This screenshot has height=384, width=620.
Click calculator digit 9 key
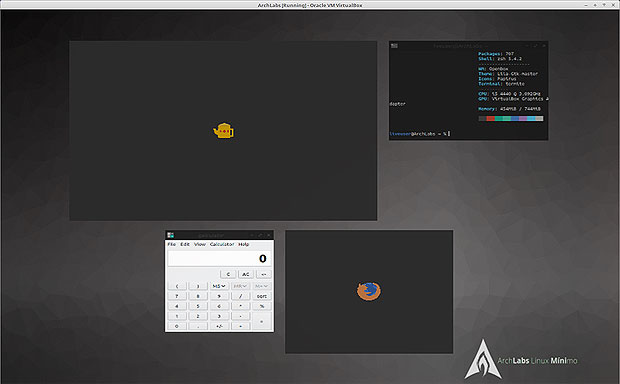click(219, 296)
